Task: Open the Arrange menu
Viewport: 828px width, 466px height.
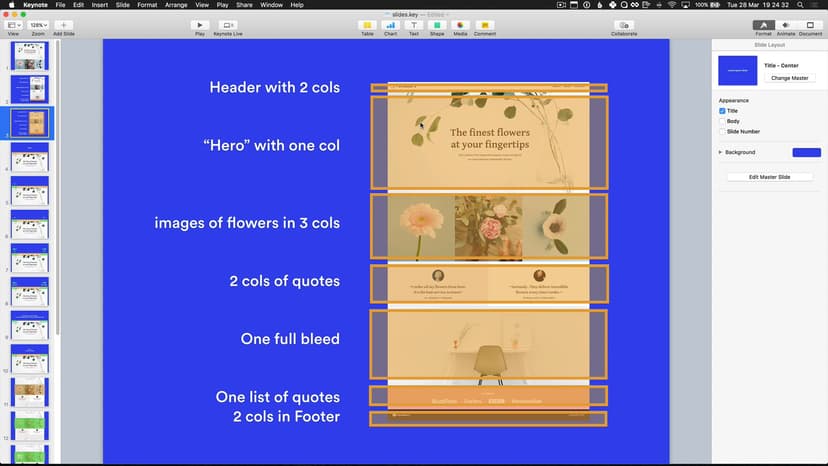Action: [176, 5]
